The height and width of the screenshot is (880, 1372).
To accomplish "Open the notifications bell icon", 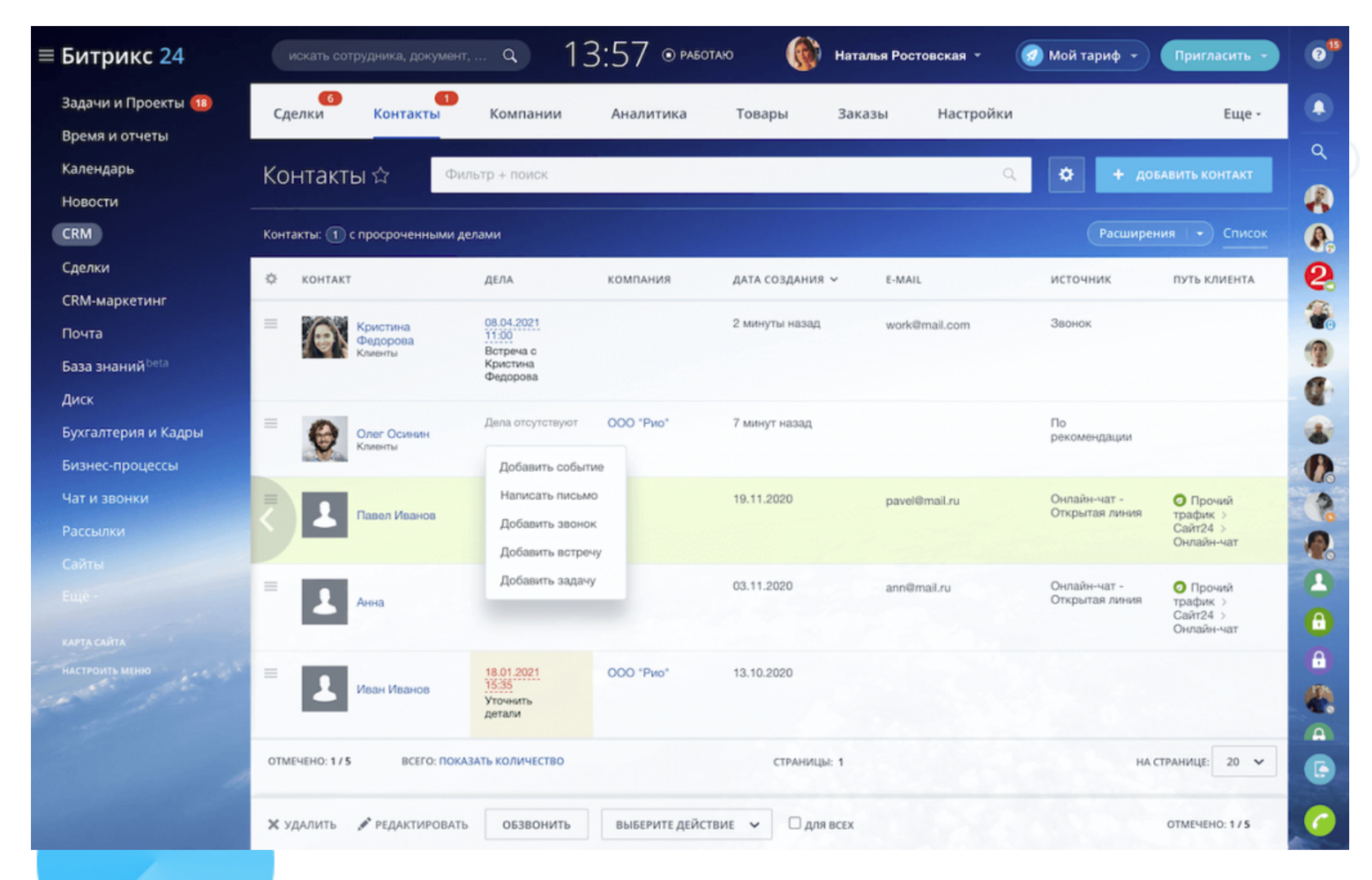I will coord(1318,107).
